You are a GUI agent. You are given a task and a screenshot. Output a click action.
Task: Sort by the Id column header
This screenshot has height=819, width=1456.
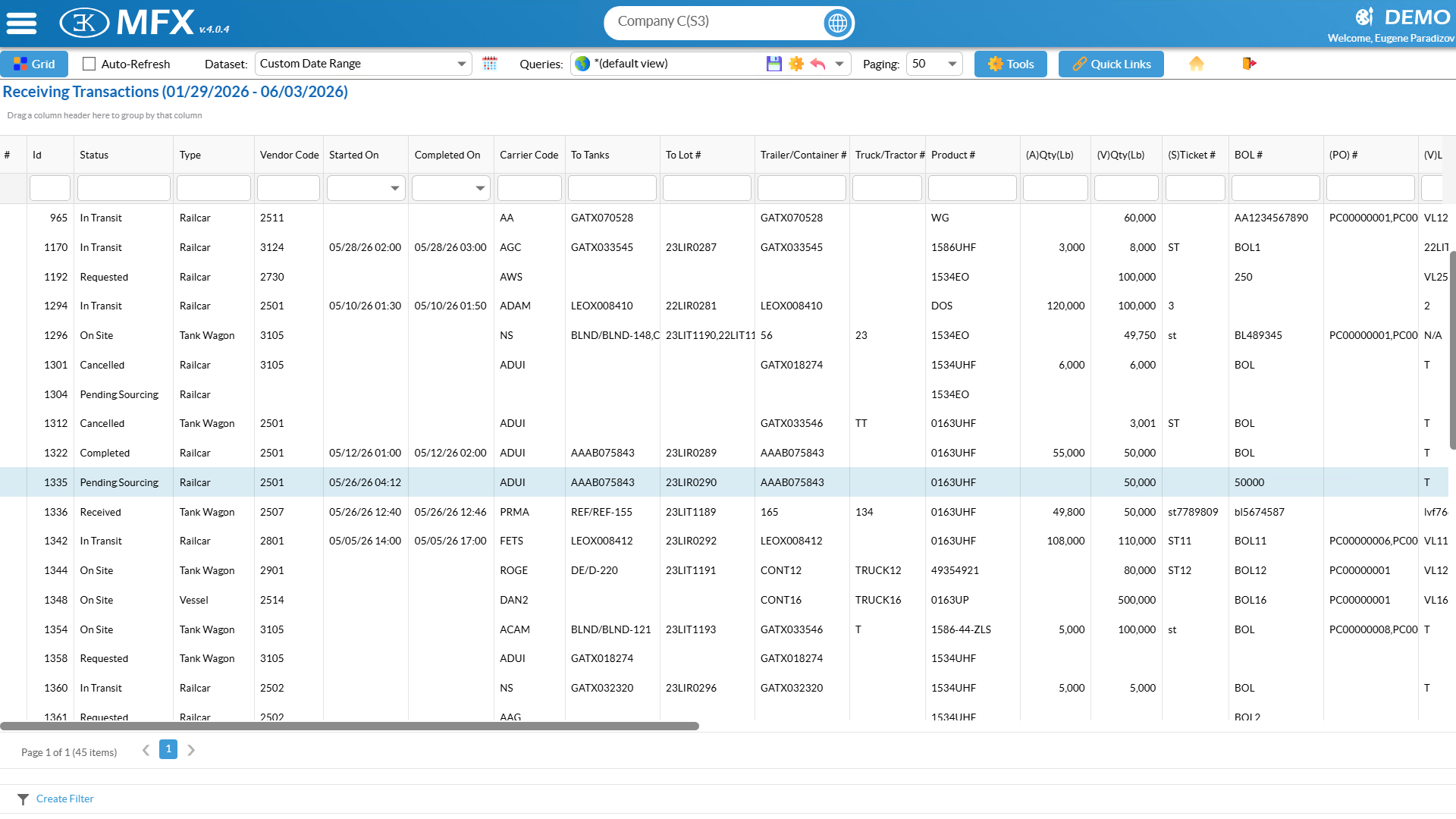click(50, 155)
